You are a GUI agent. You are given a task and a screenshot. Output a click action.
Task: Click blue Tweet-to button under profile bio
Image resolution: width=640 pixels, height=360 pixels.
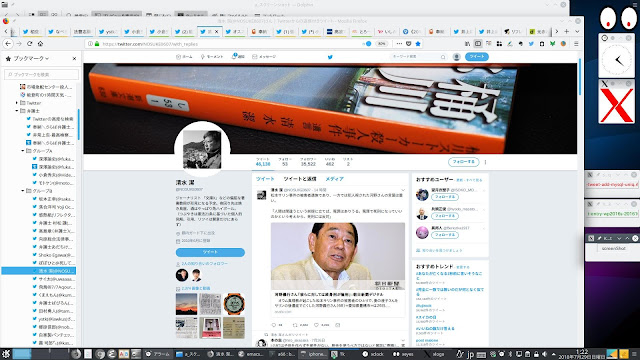[210, 252]
